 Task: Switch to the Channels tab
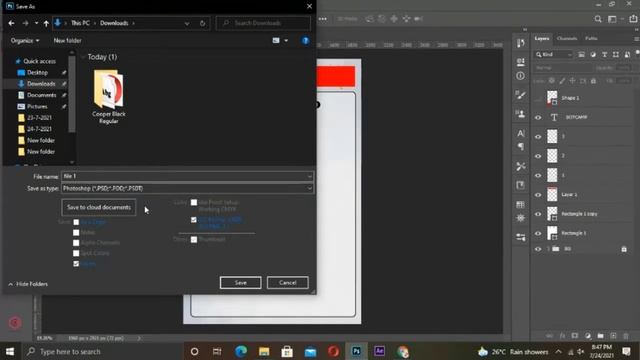click(567, 38)
